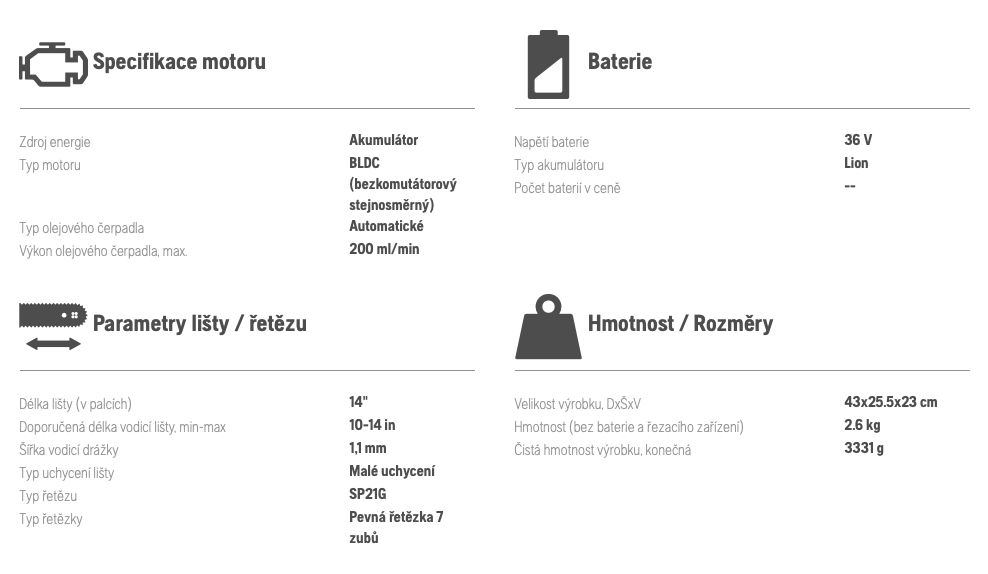Click the Akumulátor value text
This screenshot has height=574, width=988.
point(383,140)
